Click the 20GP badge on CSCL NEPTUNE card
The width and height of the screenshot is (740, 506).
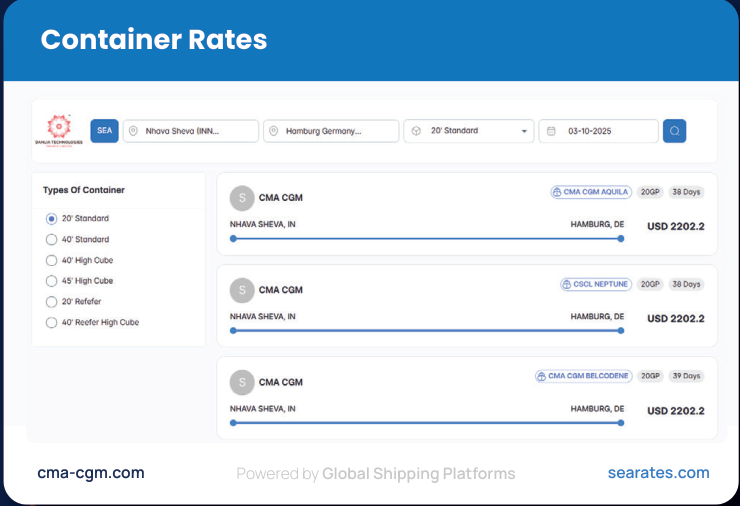click(650, 284)
